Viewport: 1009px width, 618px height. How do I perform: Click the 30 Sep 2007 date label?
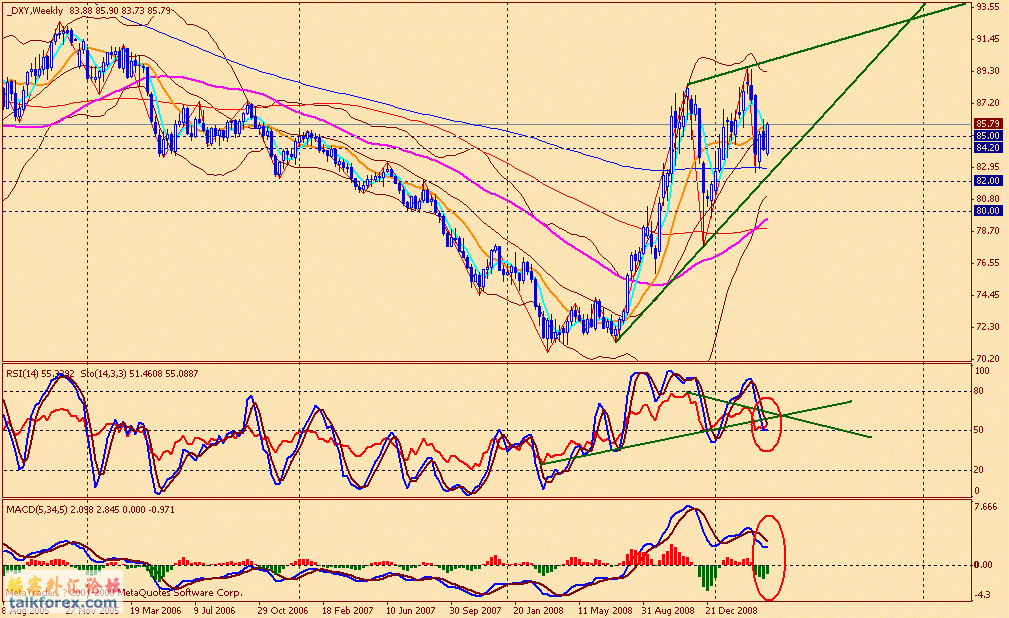pyautogui.click(x=476, y=610)
